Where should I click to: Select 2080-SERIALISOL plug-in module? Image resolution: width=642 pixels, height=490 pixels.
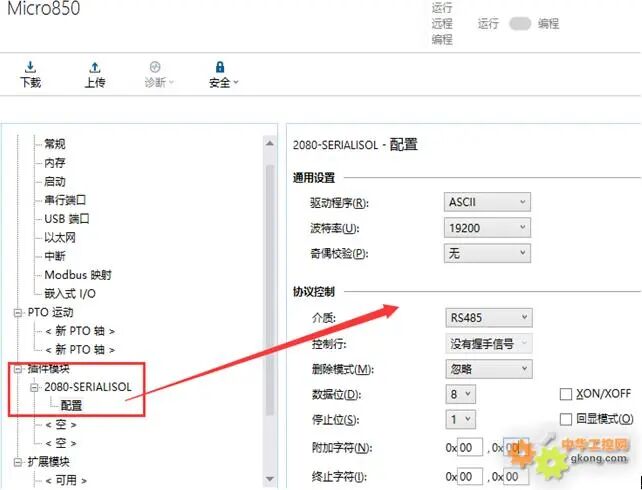click(88, 387)
